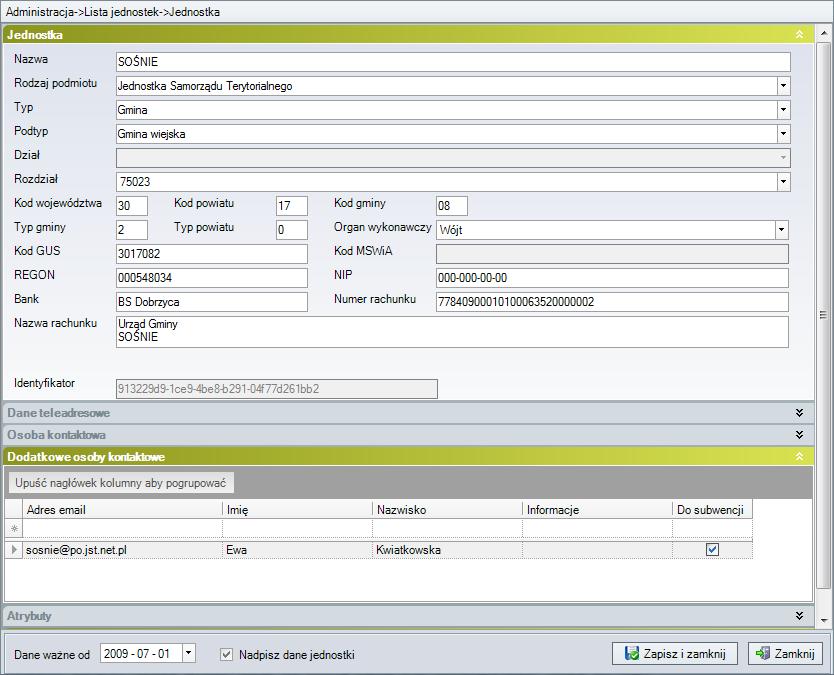Open the Rozdział dropdown arrow
The height and width of the screenshot is (675, 834).
click(783, 181)
